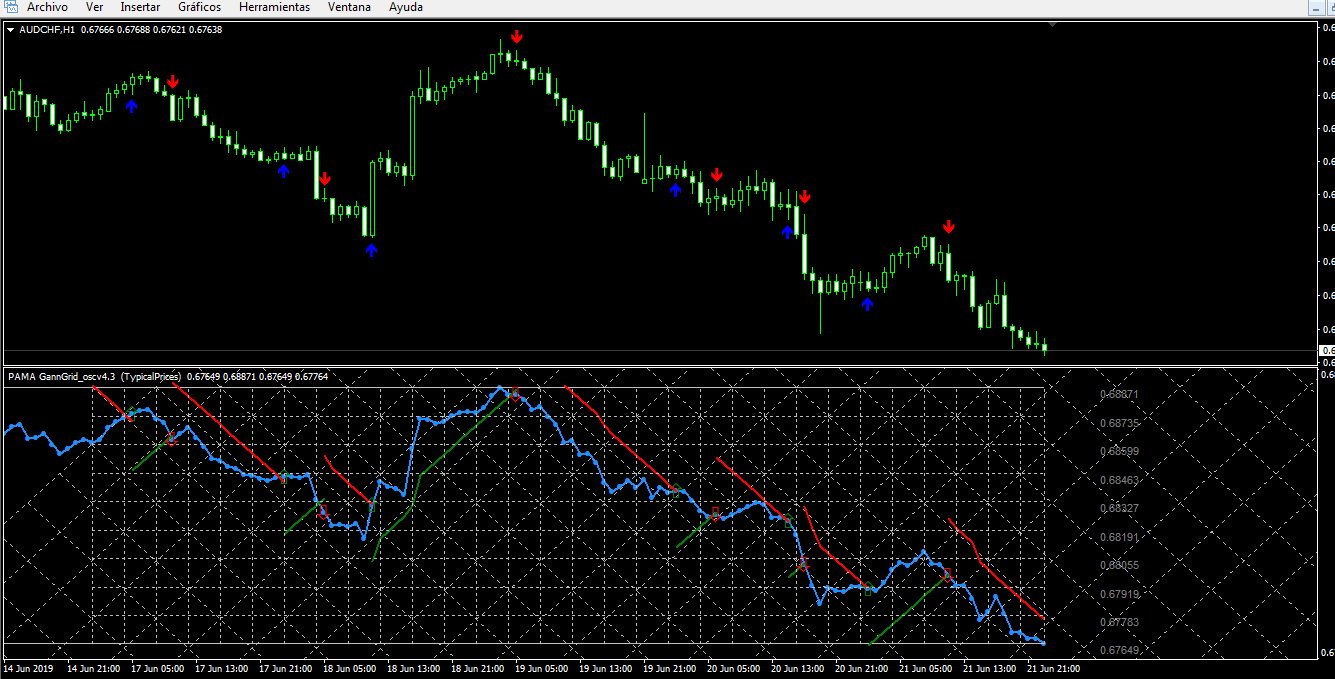Click the 18 Jun 21:00 time label

477,668
